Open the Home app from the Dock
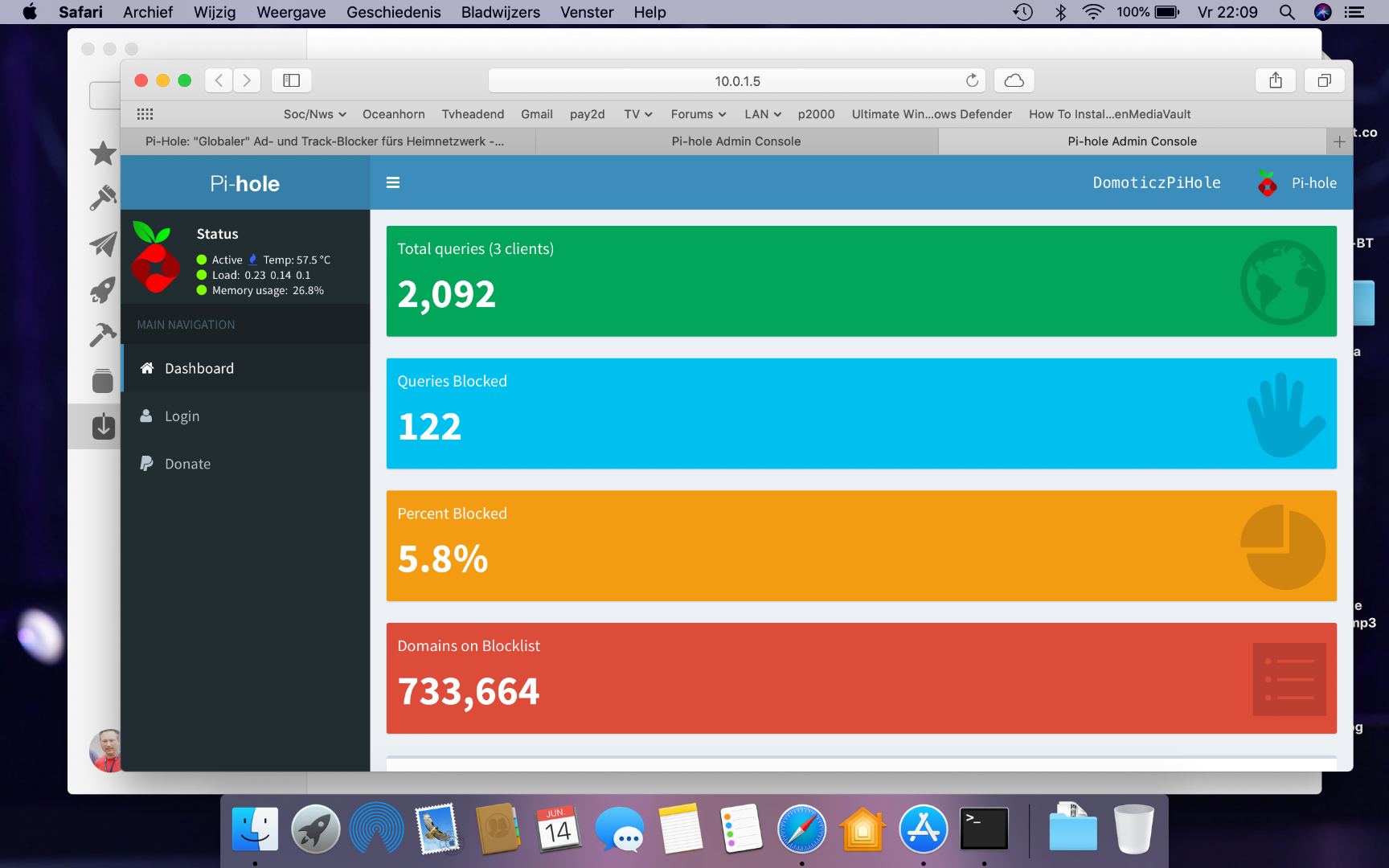 click(862, 829)
